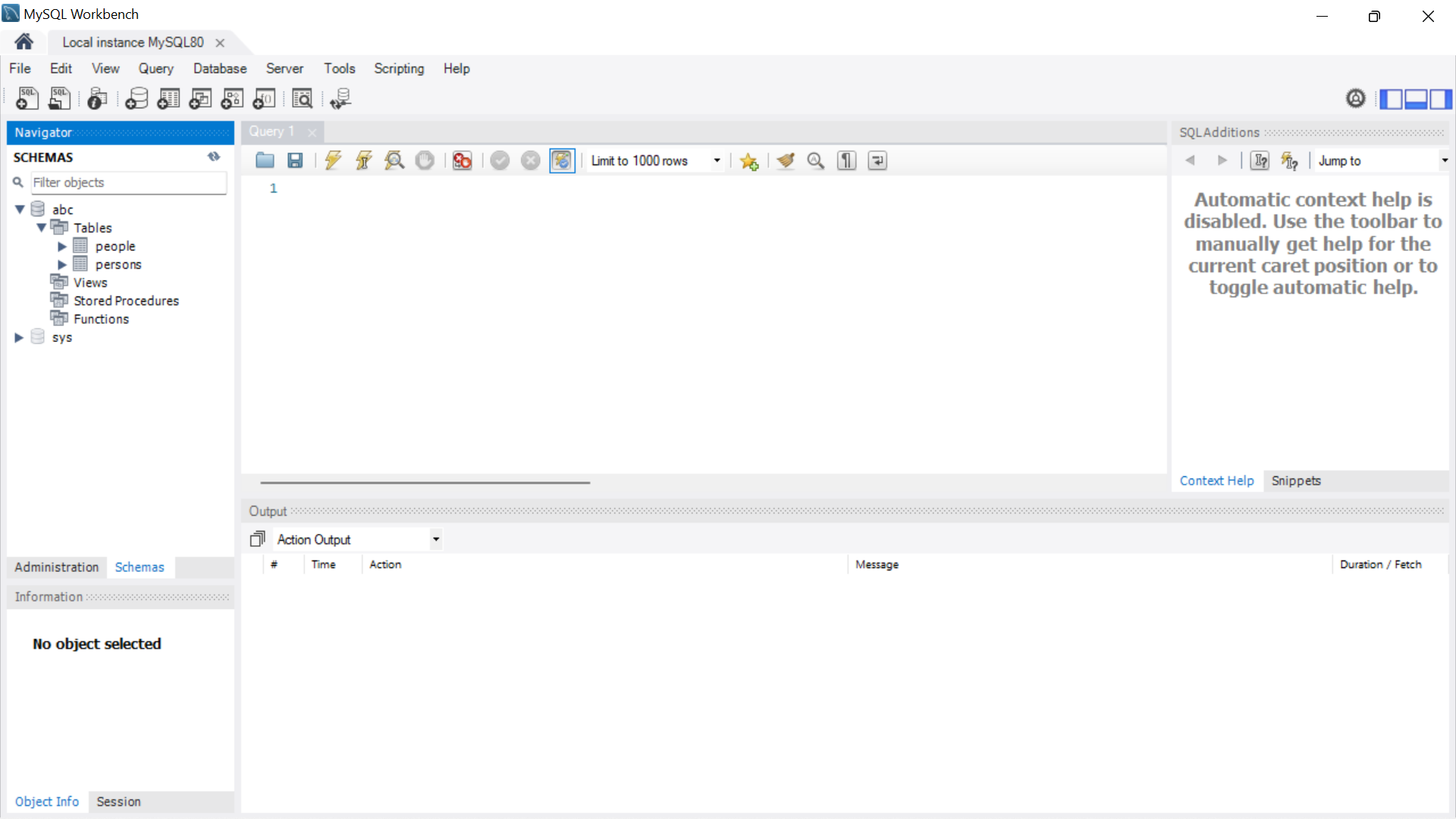Save the script with floppy disk icon
Image resolution: width=1456 pixels, height=819 pixels.
tap(295, 161)
